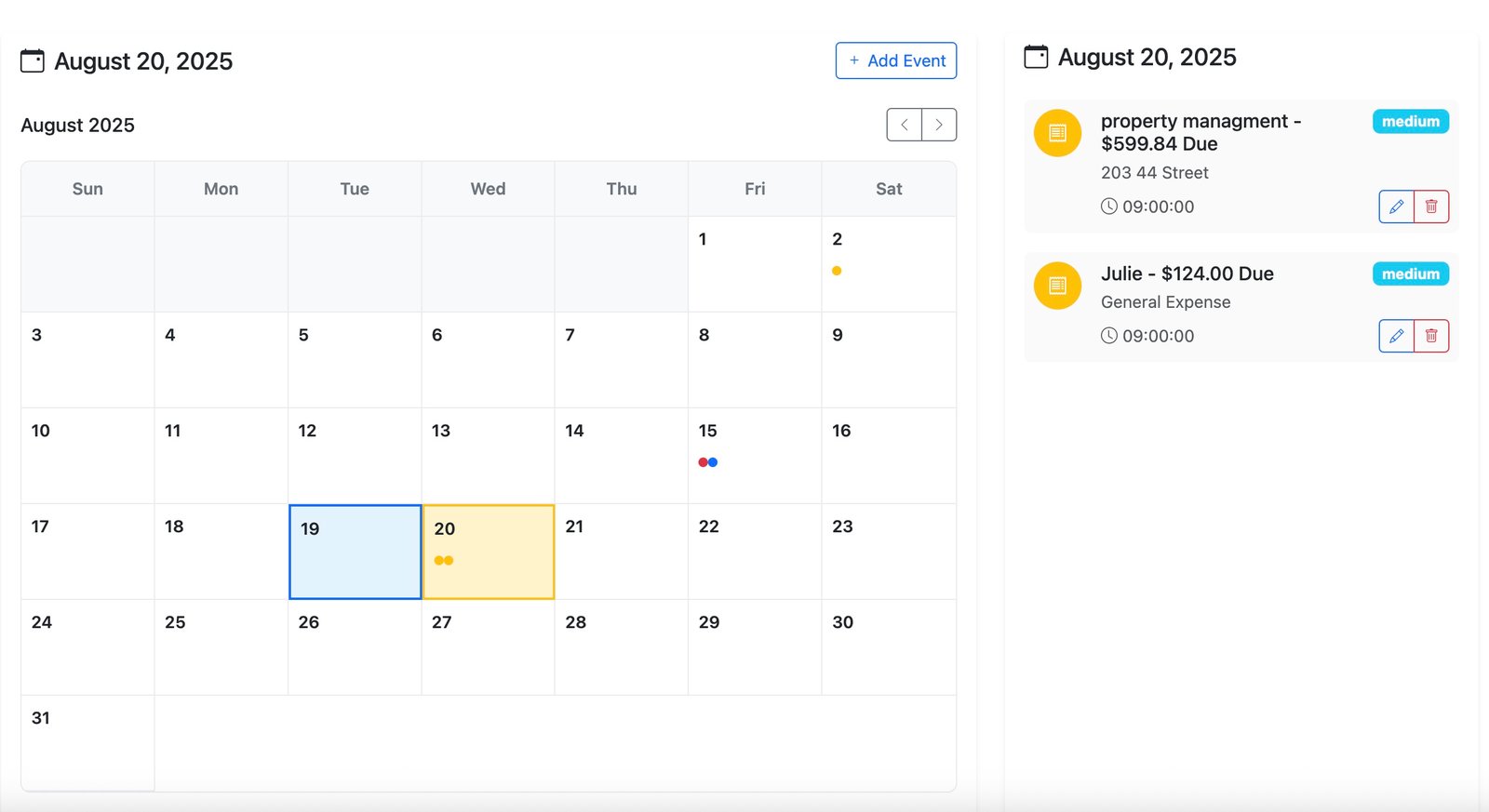The height and width of the screenshot is (812, 1489).
Task: Click the medium badge on Julie event
Action: (x=1410, y=274)
